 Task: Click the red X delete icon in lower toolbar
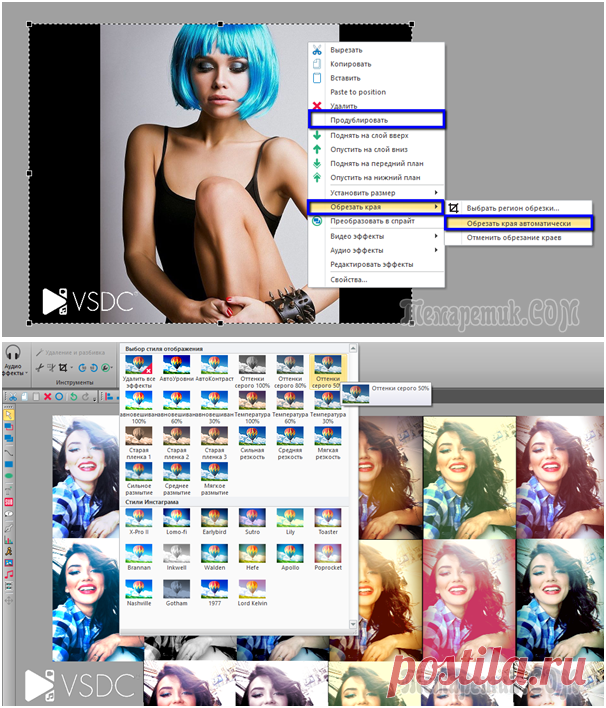[x=47, y=396]
